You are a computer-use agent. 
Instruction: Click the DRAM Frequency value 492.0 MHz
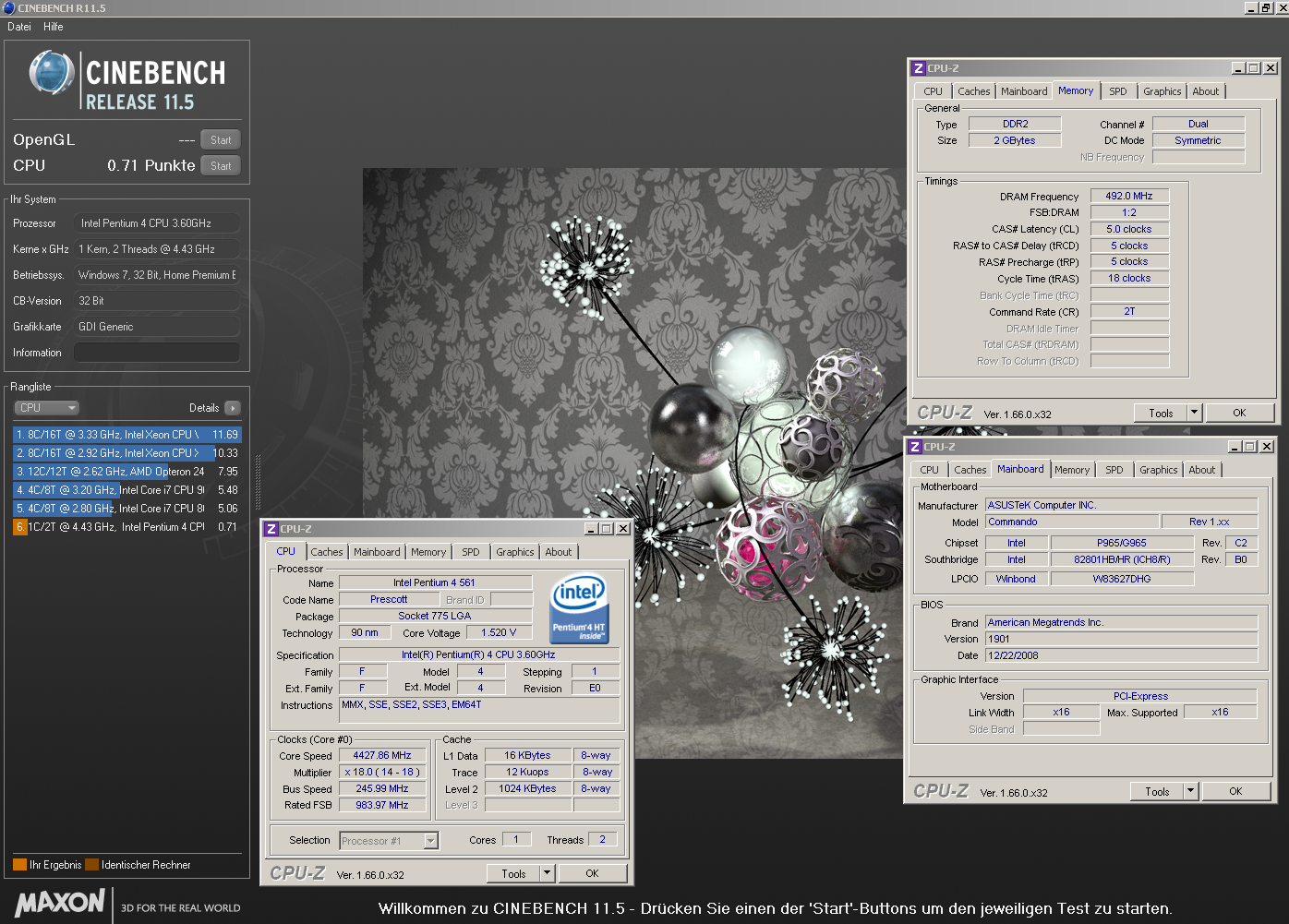[x=1129, y=196]
